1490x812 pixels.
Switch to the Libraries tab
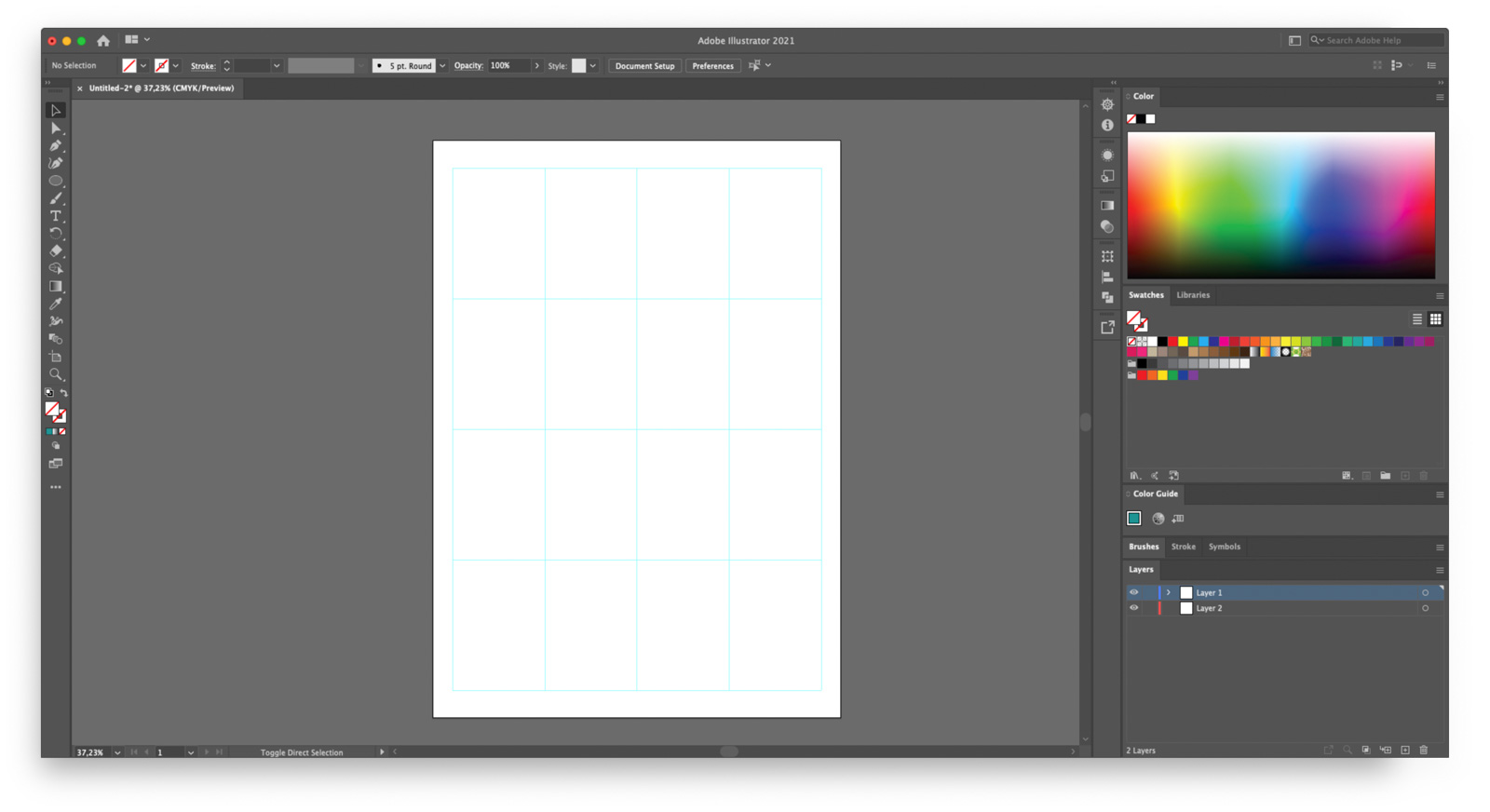(1193, 295)
